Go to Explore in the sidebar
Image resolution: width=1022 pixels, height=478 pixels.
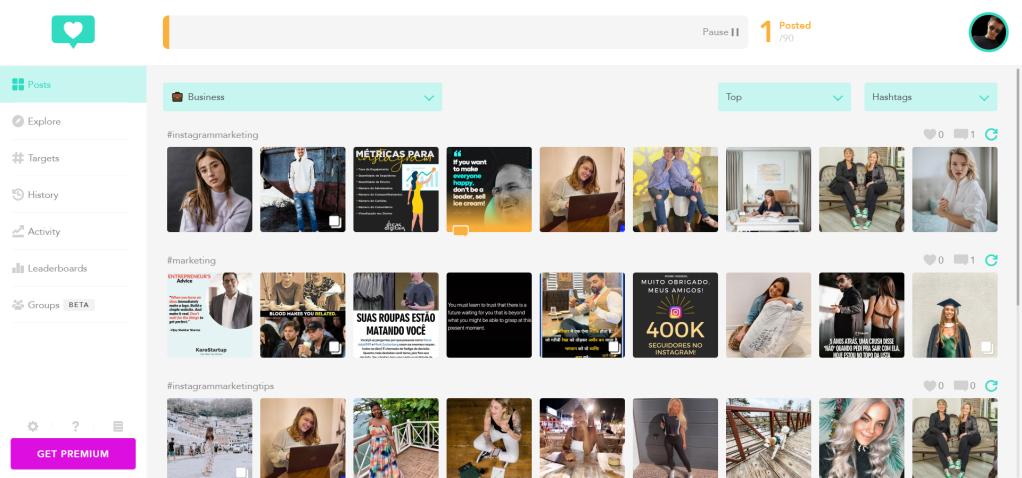[44, 121]
